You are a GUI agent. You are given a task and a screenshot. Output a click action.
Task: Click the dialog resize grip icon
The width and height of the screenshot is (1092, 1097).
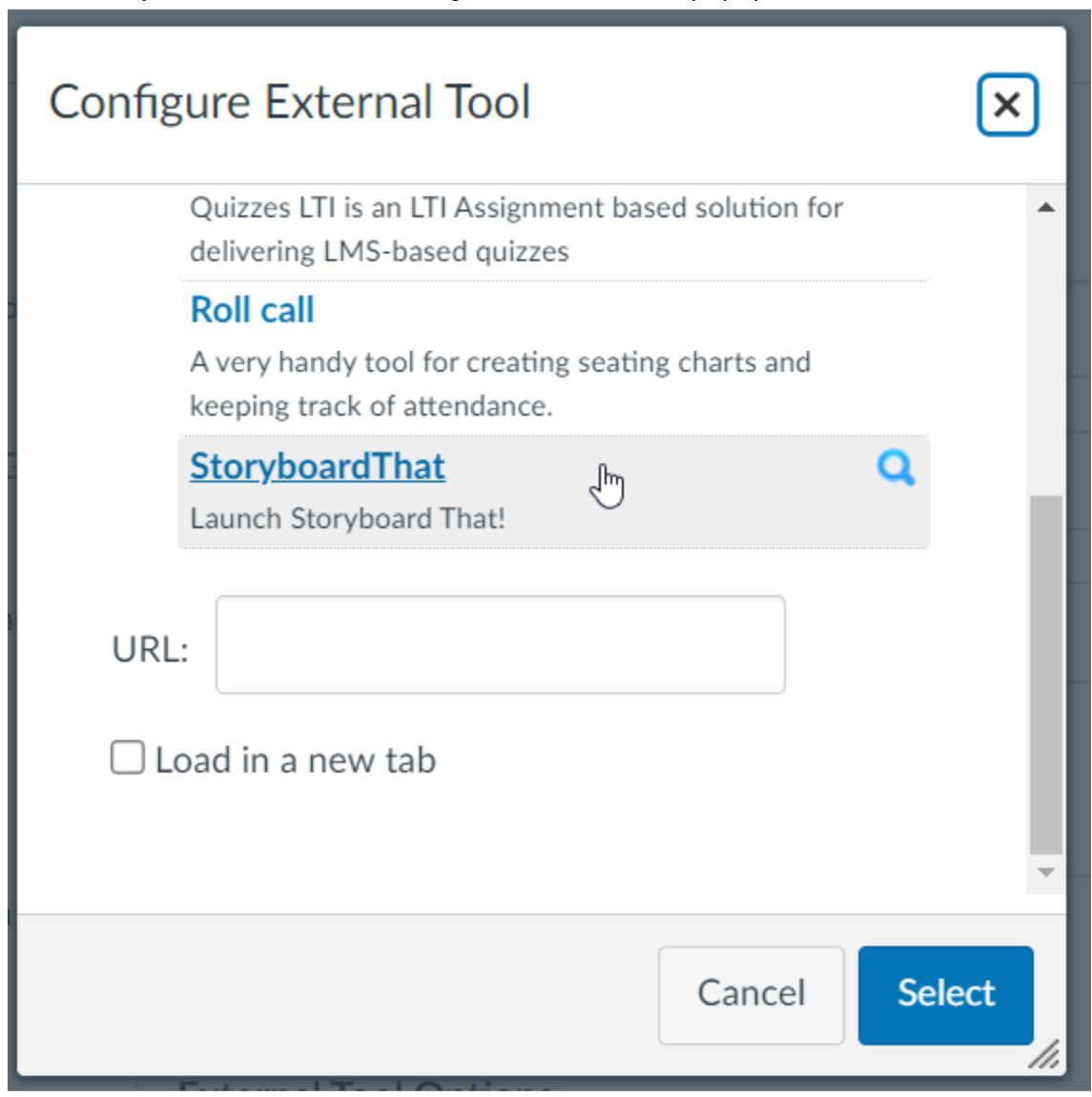(1043, 1054)
